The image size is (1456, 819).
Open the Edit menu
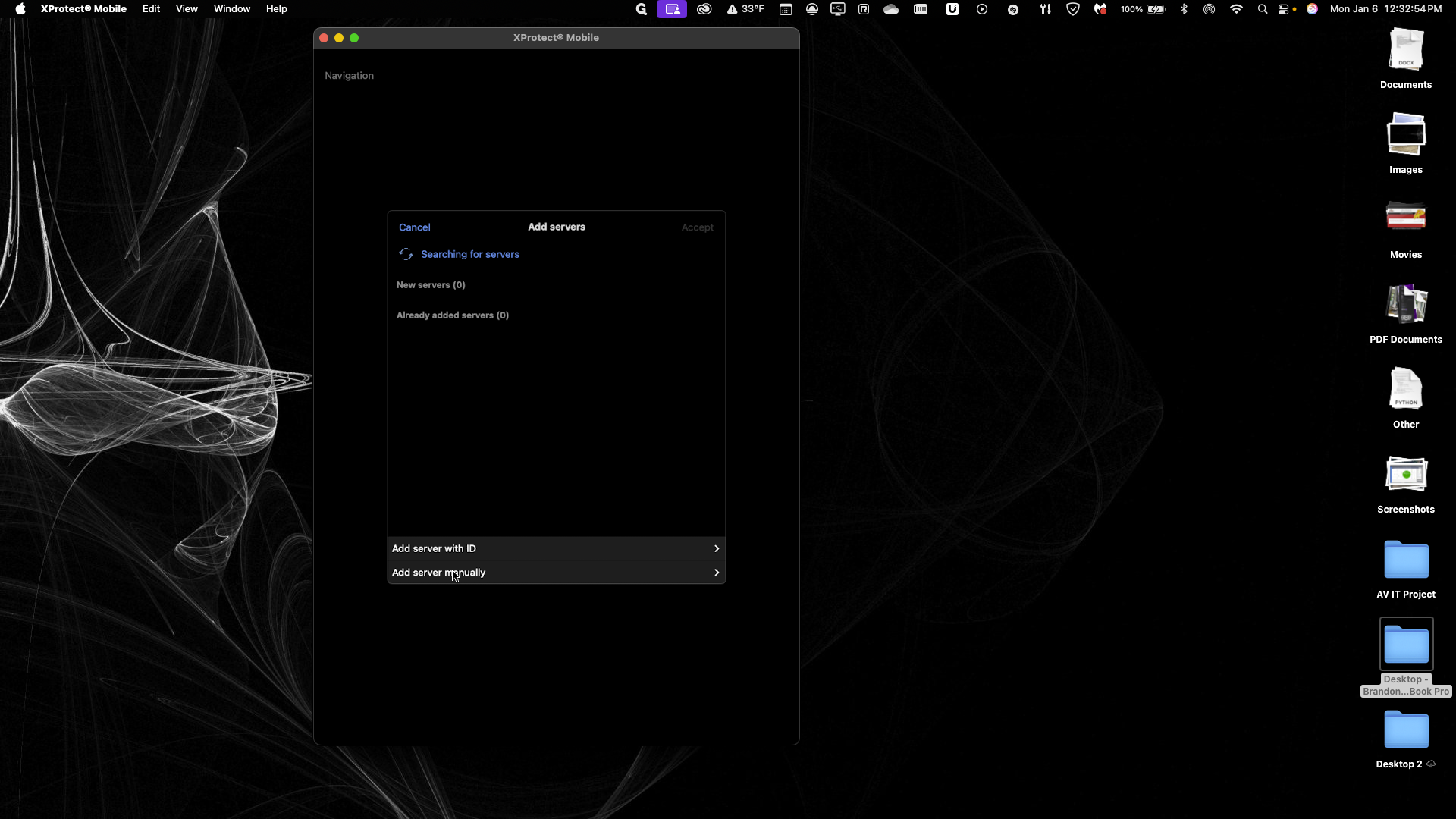pos(151,9)
